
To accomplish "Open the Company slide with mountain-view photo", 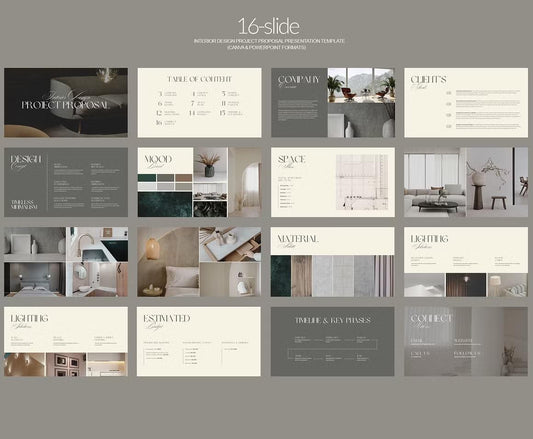I will pos(333,102).
